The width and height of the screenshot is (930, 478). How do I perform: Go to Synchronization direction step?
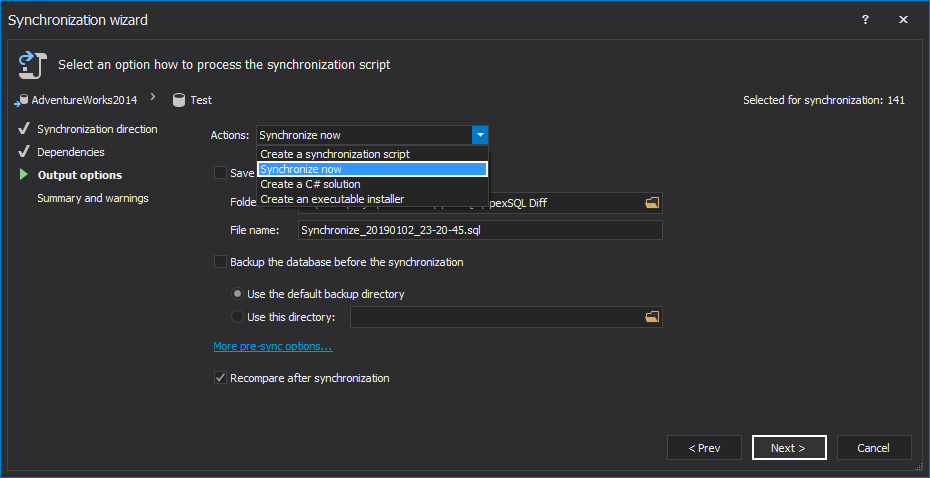[x=97, y=129]
